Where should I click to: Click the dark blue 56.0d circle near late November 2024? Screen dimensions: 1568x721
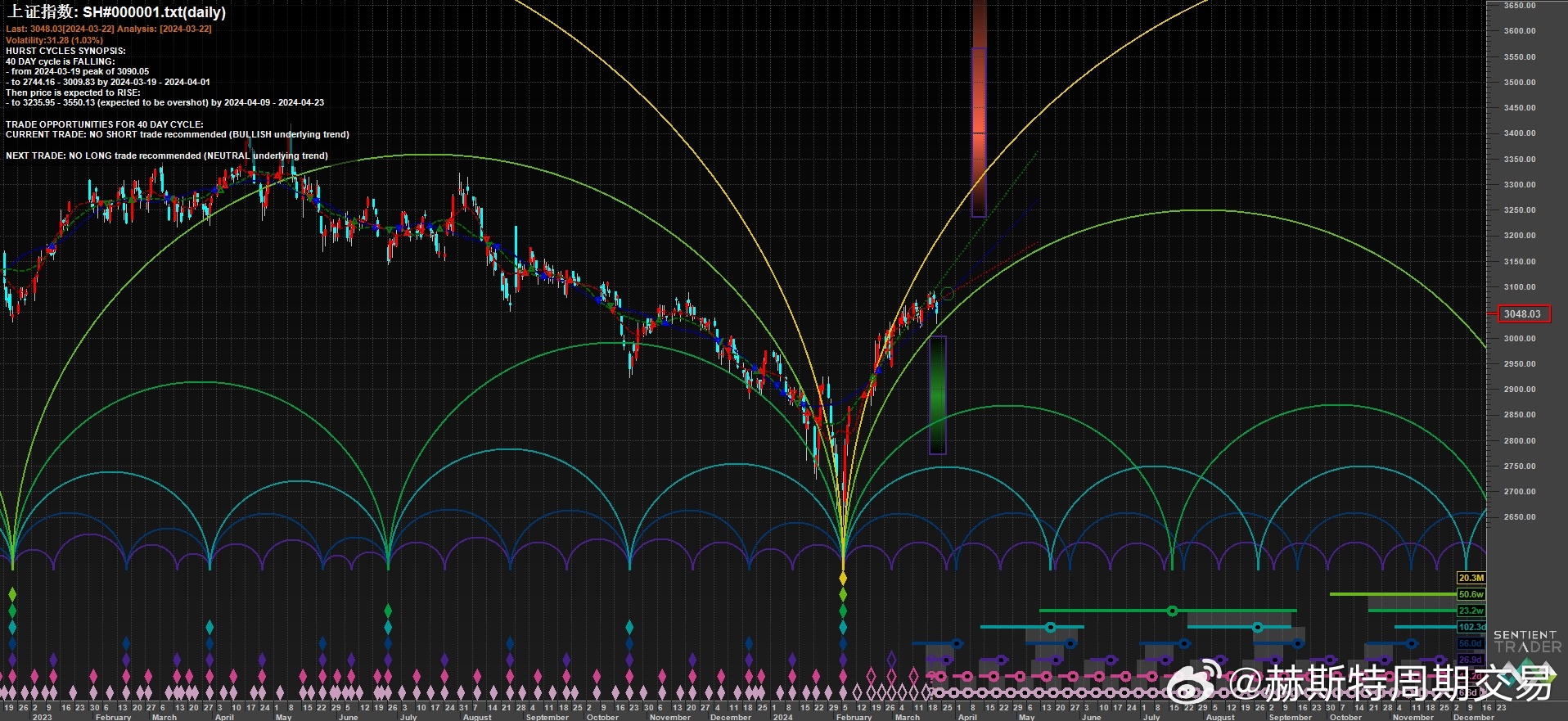[1411, 643]
